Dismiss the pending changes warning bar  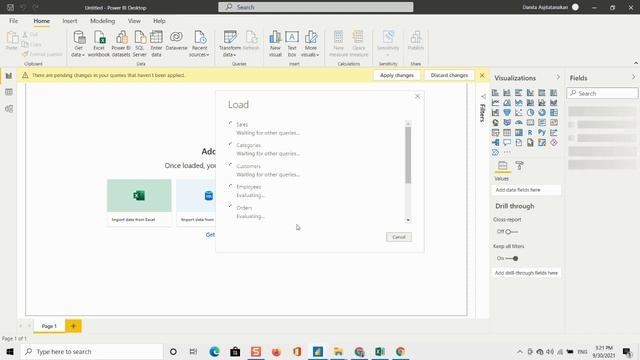click(x=482, y=76)
